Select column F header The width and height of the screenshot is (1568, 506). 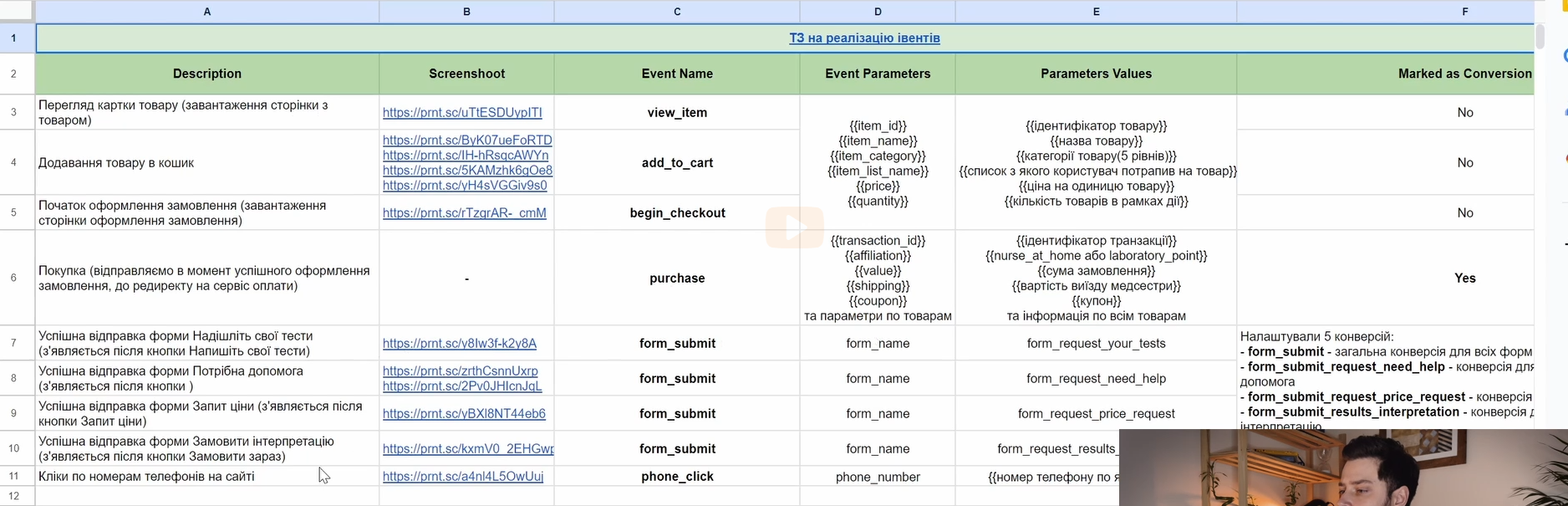coord(1385,12)
